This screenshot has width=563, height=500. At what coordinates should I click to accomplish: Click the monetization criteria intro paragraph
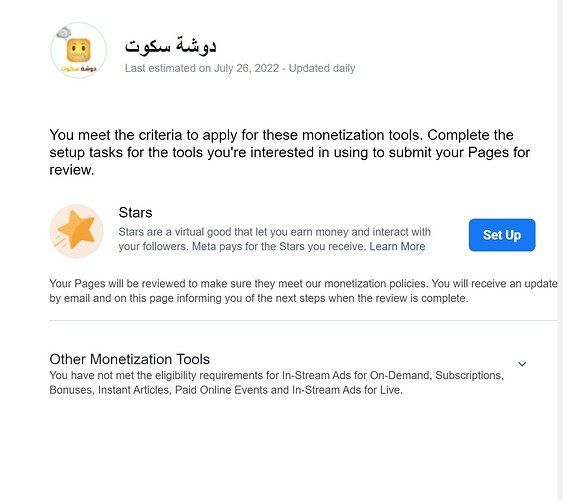pos(290,152)
